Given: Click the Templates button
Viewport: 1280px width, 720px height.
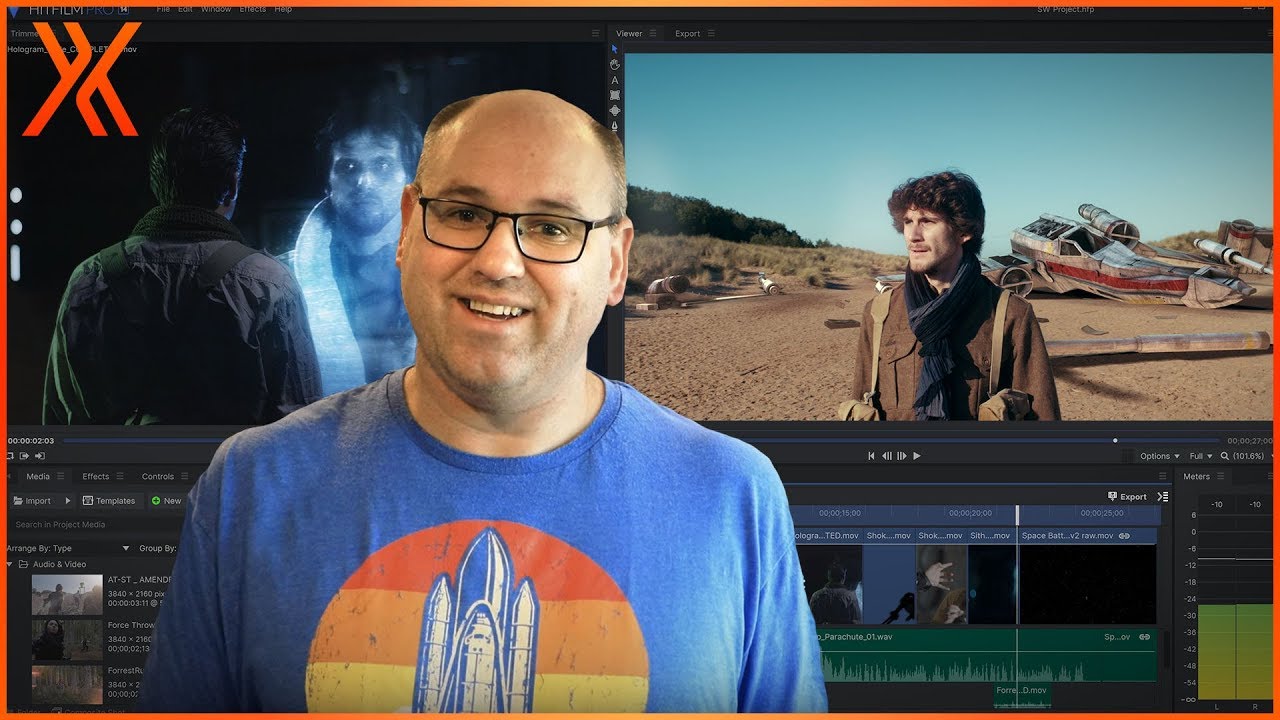Looking at the screenshot, I should [109, 501].
